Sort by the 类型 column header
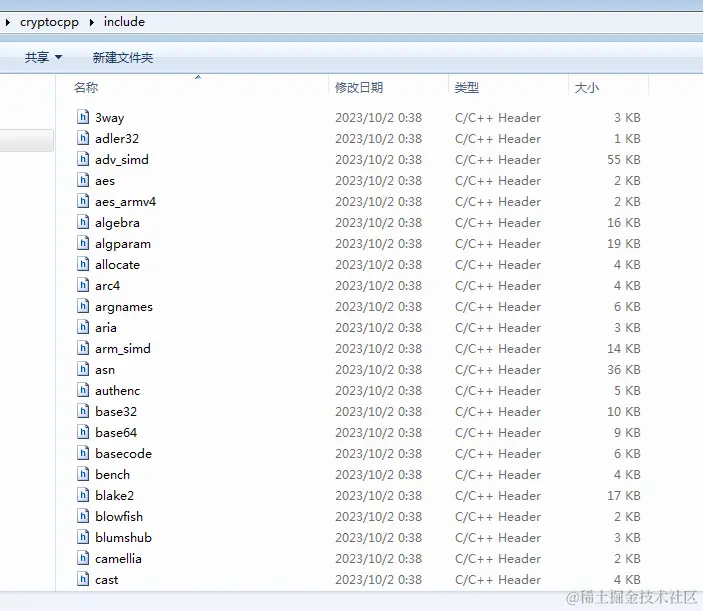 (467, 87)
